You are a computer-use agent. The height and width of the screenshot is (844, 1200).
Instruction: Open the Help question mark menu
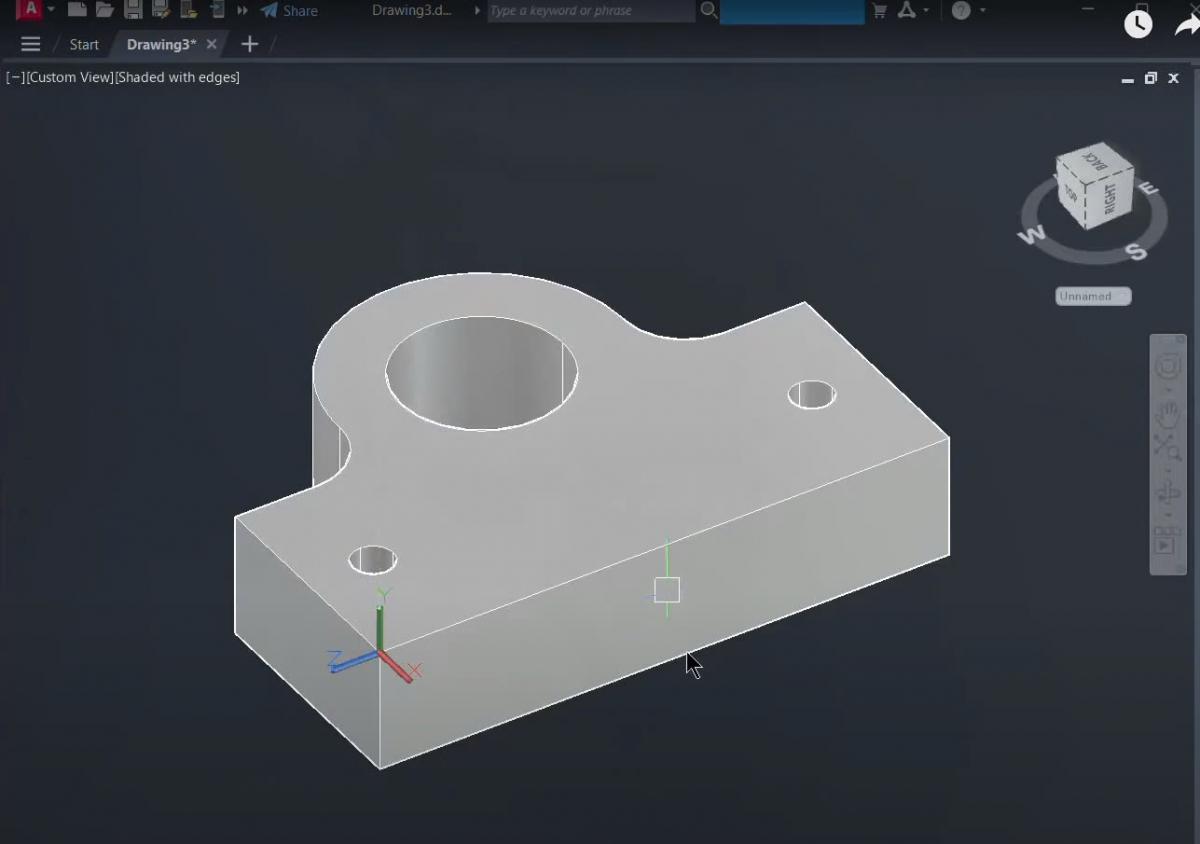[962, 11]
